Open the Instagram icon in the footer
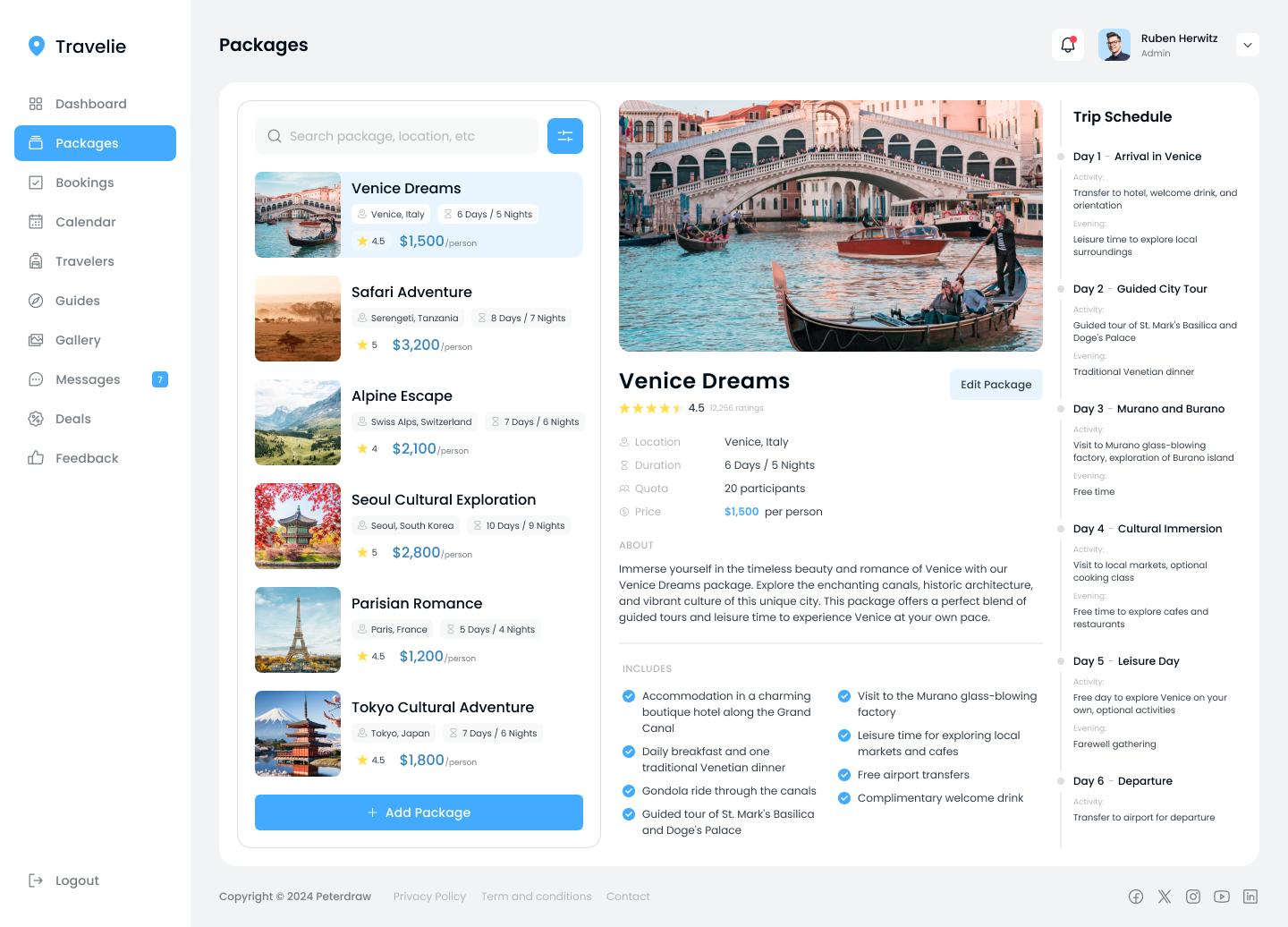 pos(1193,896)
